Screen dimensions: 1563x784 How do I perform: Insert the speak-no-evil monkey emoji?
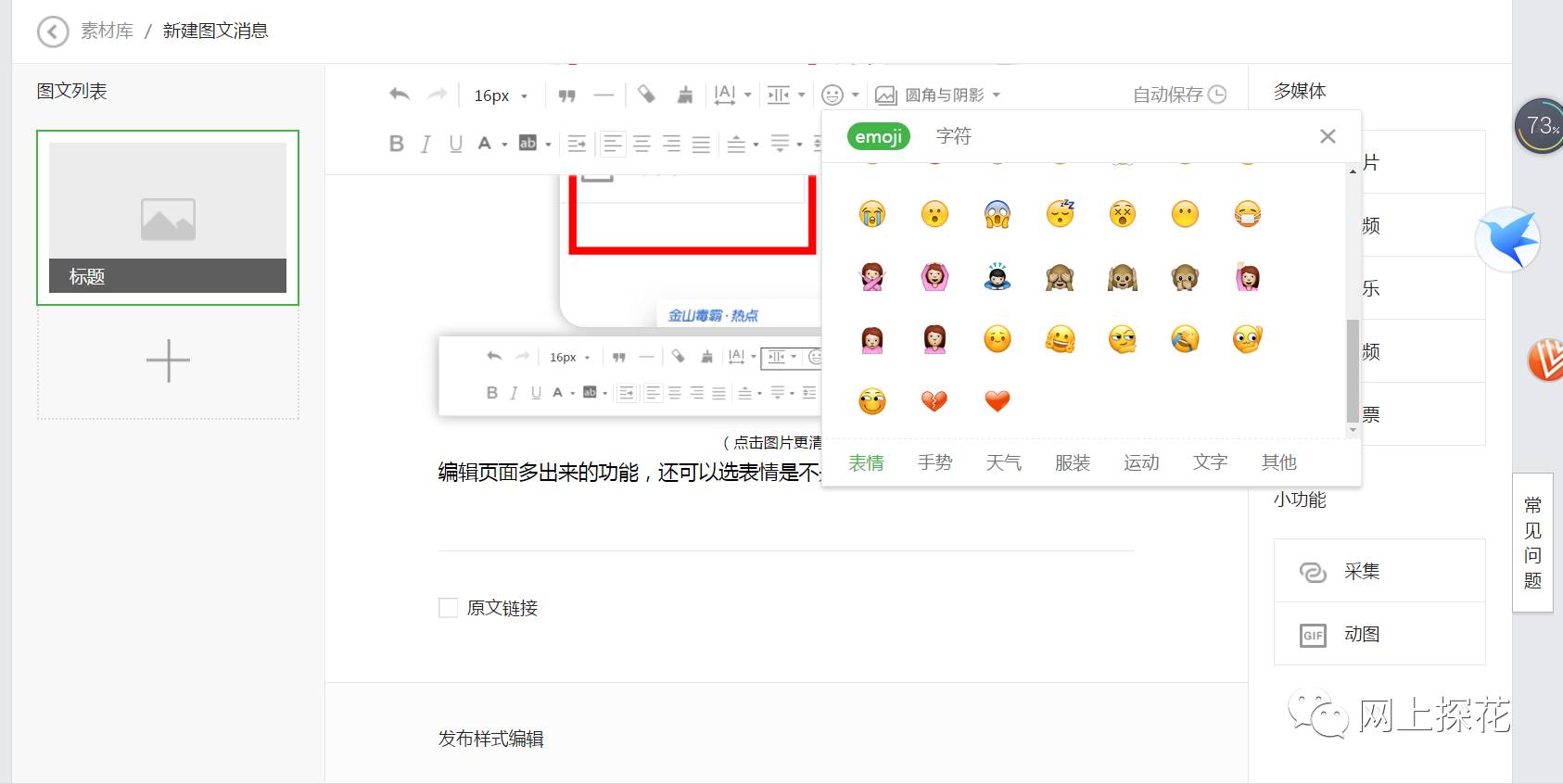pos(1185,277)
